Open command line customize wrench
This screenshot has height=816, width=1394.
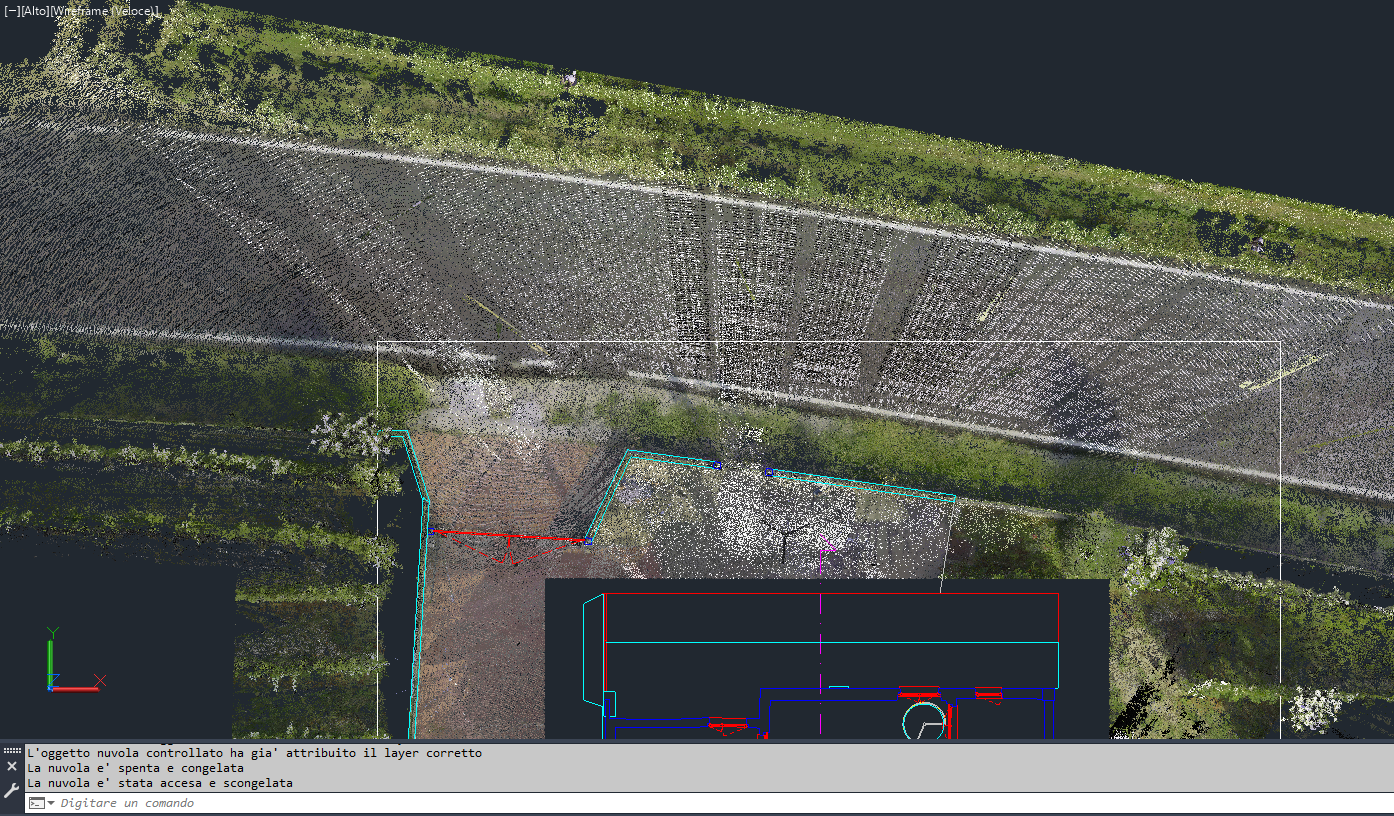(x=12, y=789)
